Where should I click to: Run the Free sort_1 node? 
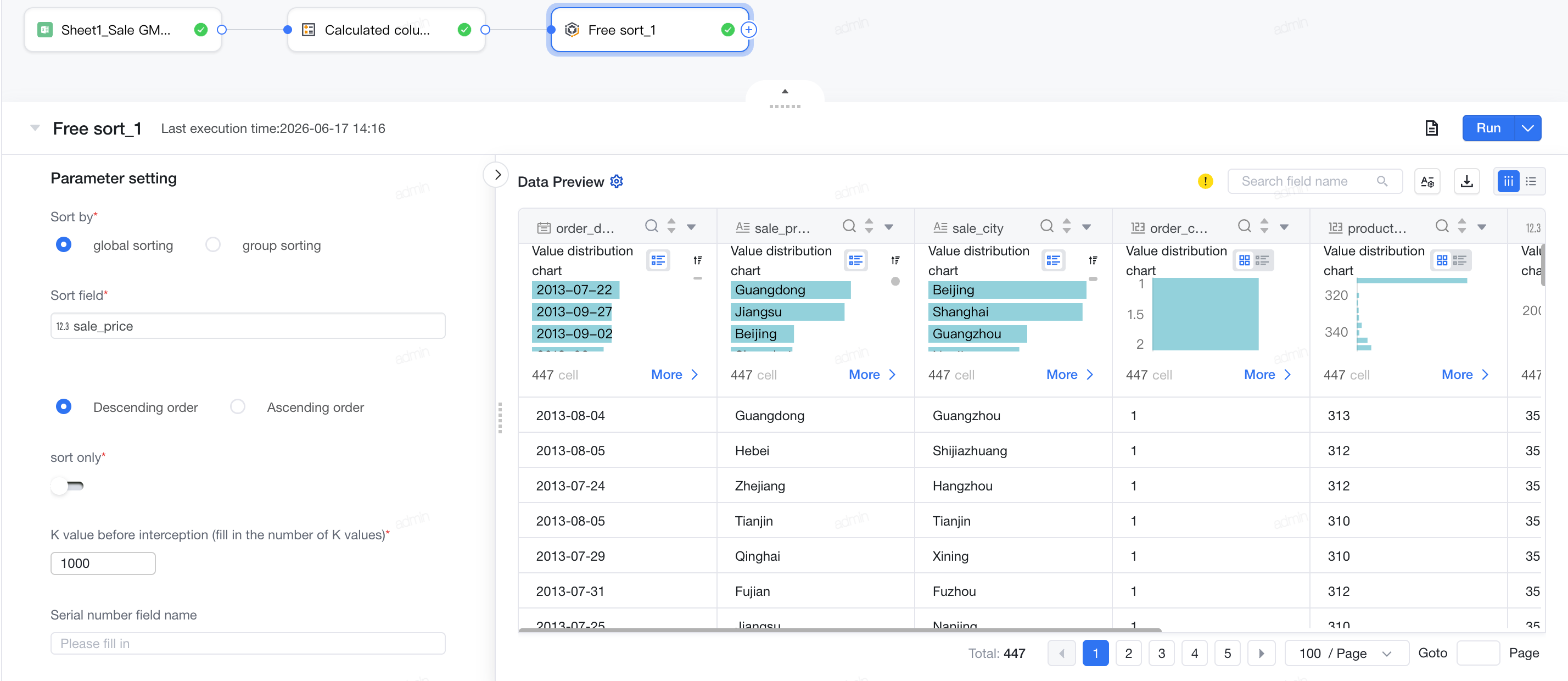[x=1488, y=128]
